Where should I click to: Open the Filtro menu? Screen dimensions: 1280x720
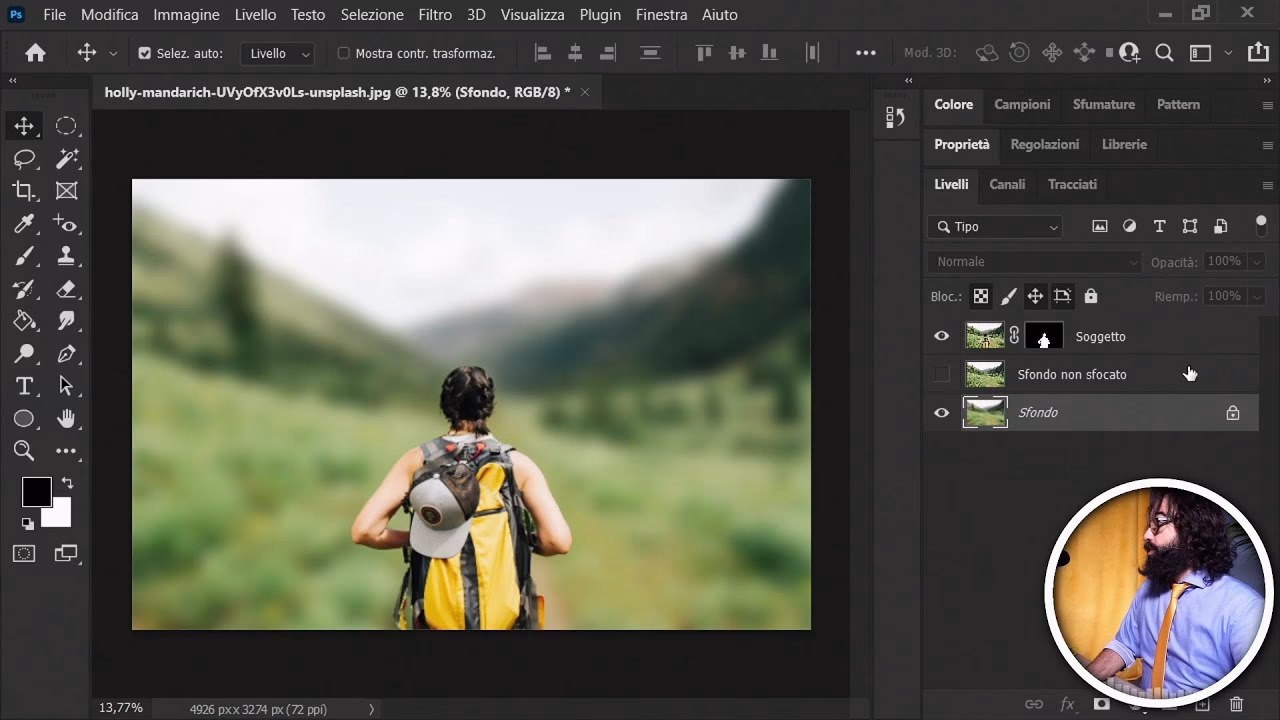point(434,14)
